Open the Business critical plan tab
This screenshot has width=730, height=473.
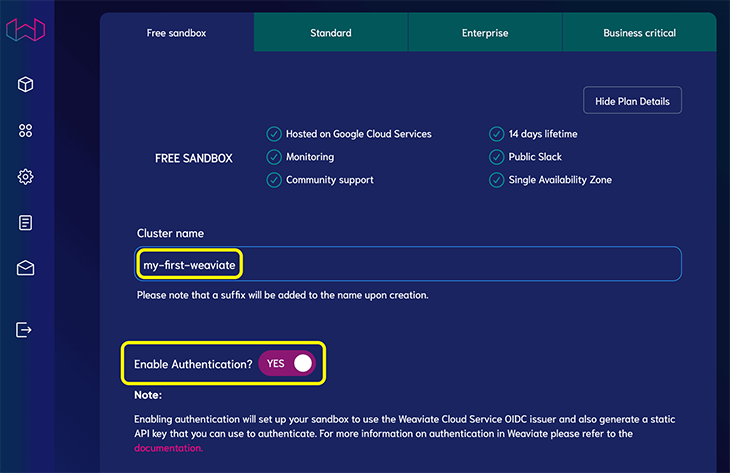639,33
